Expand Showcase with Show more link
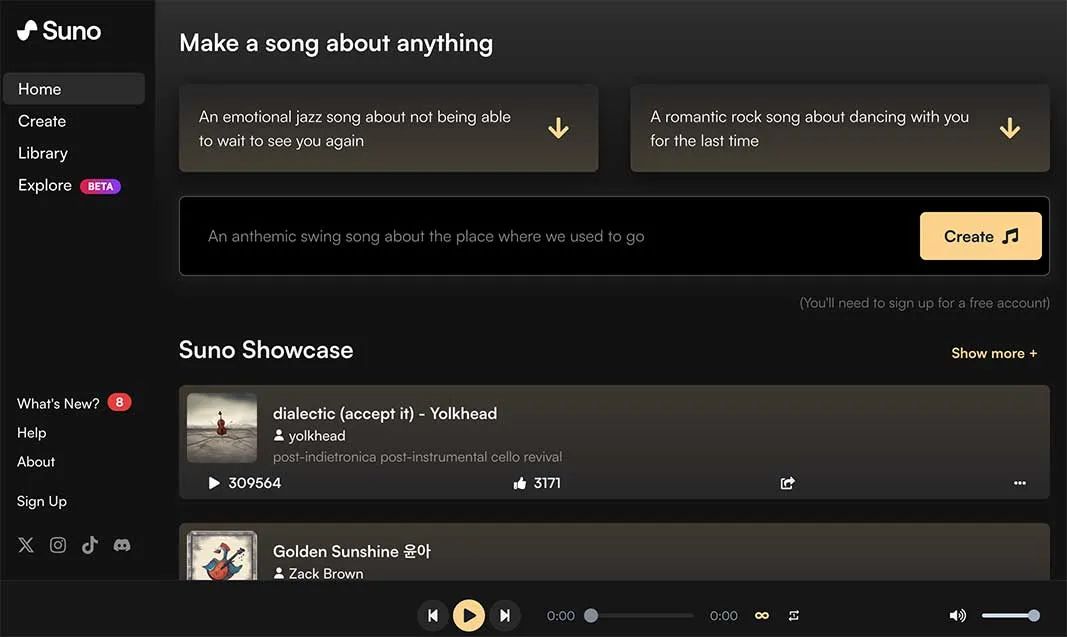Screen dimensions: 1067x637 coord(993,353)
